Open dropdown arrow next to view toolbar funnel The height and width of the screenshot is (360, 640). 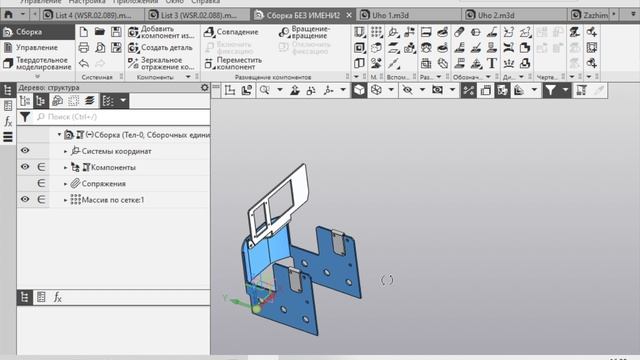tap(565, 90)
